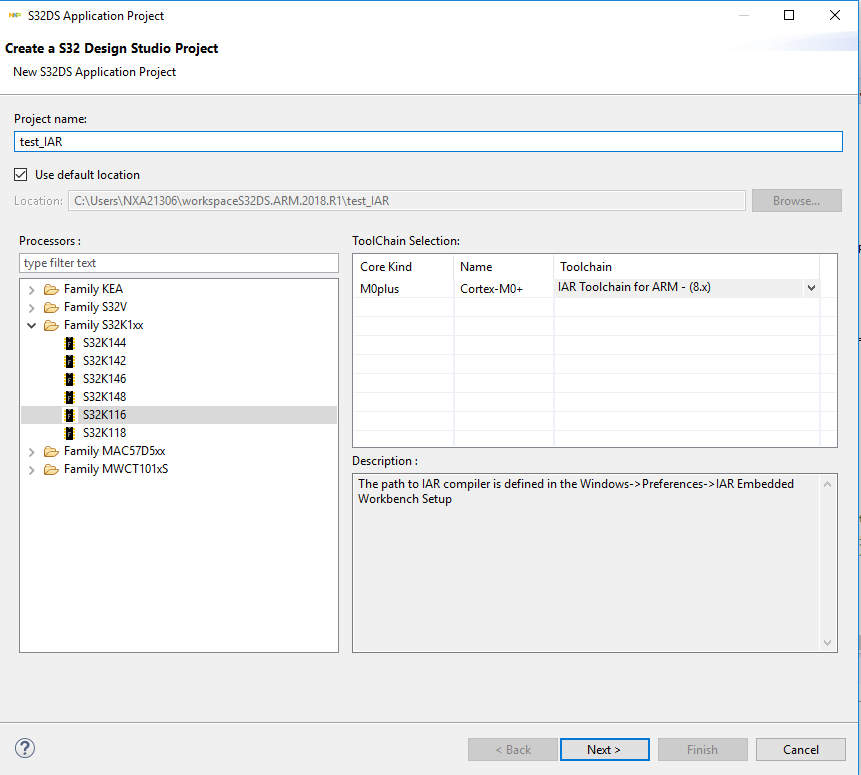861x775 pixels.
Task: Select the S32K146 processor label
Action: pos(104,379)
